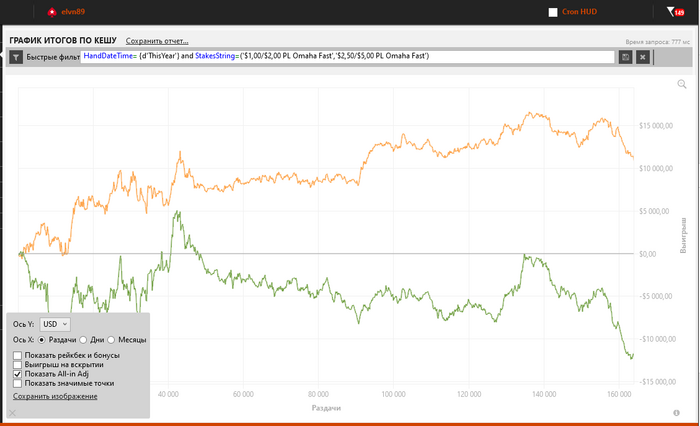Save the current filter with the disk icon
This screenshot has height=426, width=700.
tap(625, 57)
